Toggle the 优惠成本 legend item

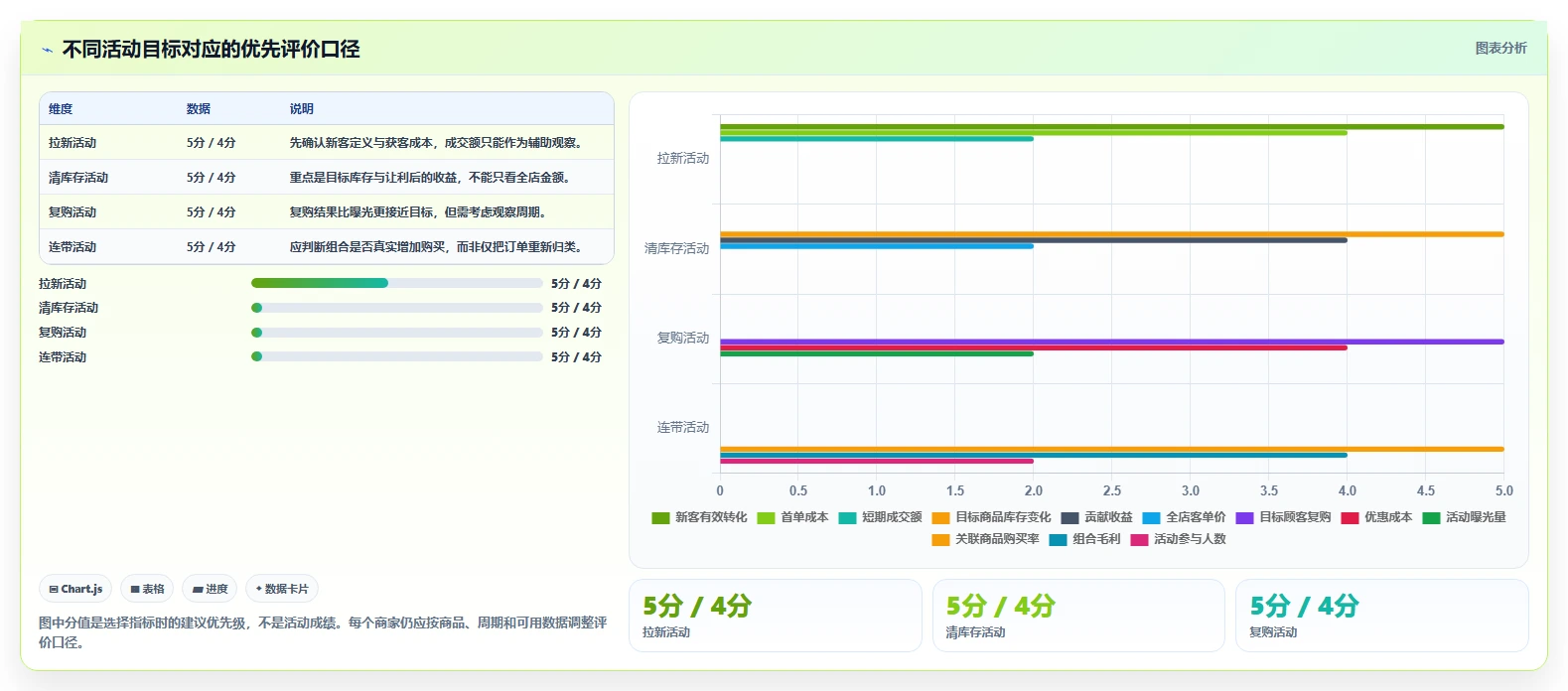pos(1376,517)
